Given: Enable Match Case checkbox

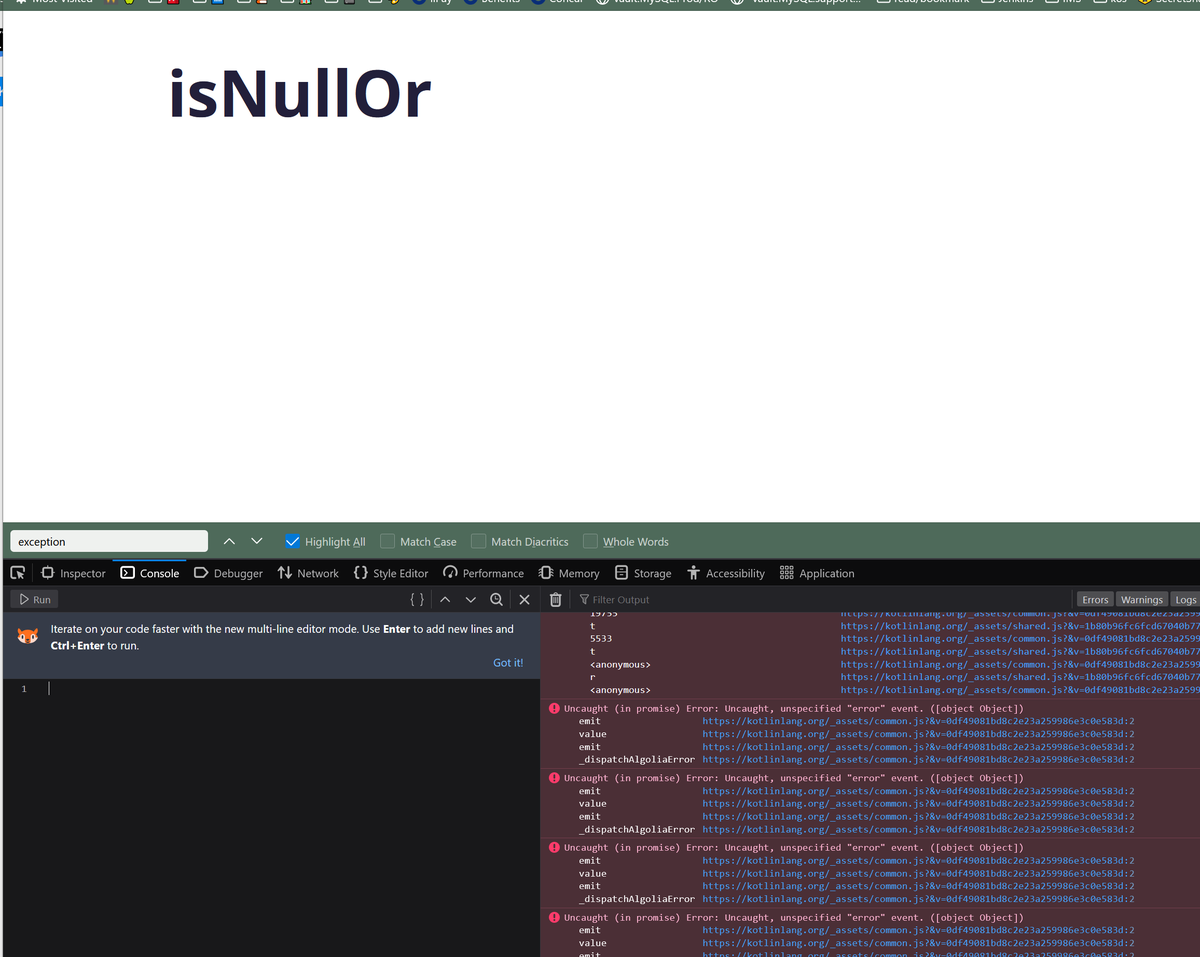Looking at the screenshot, I should pyautogui.click(x=387, y=541).
